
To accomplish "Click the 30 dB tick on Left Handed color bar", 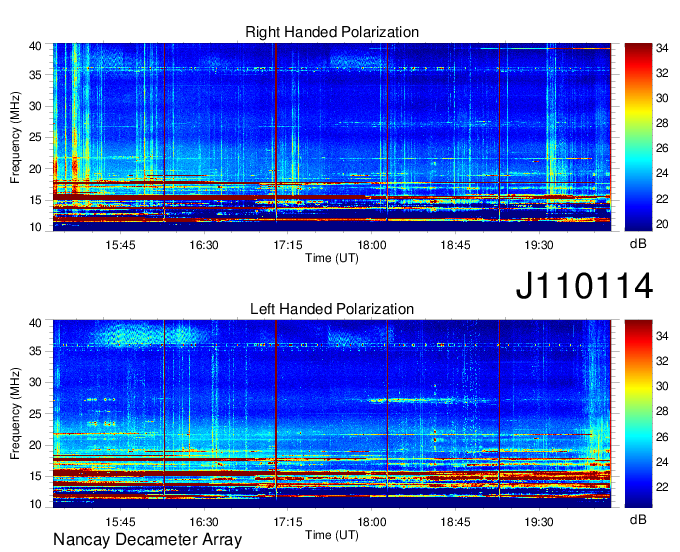I will click(x=662, y=386).
